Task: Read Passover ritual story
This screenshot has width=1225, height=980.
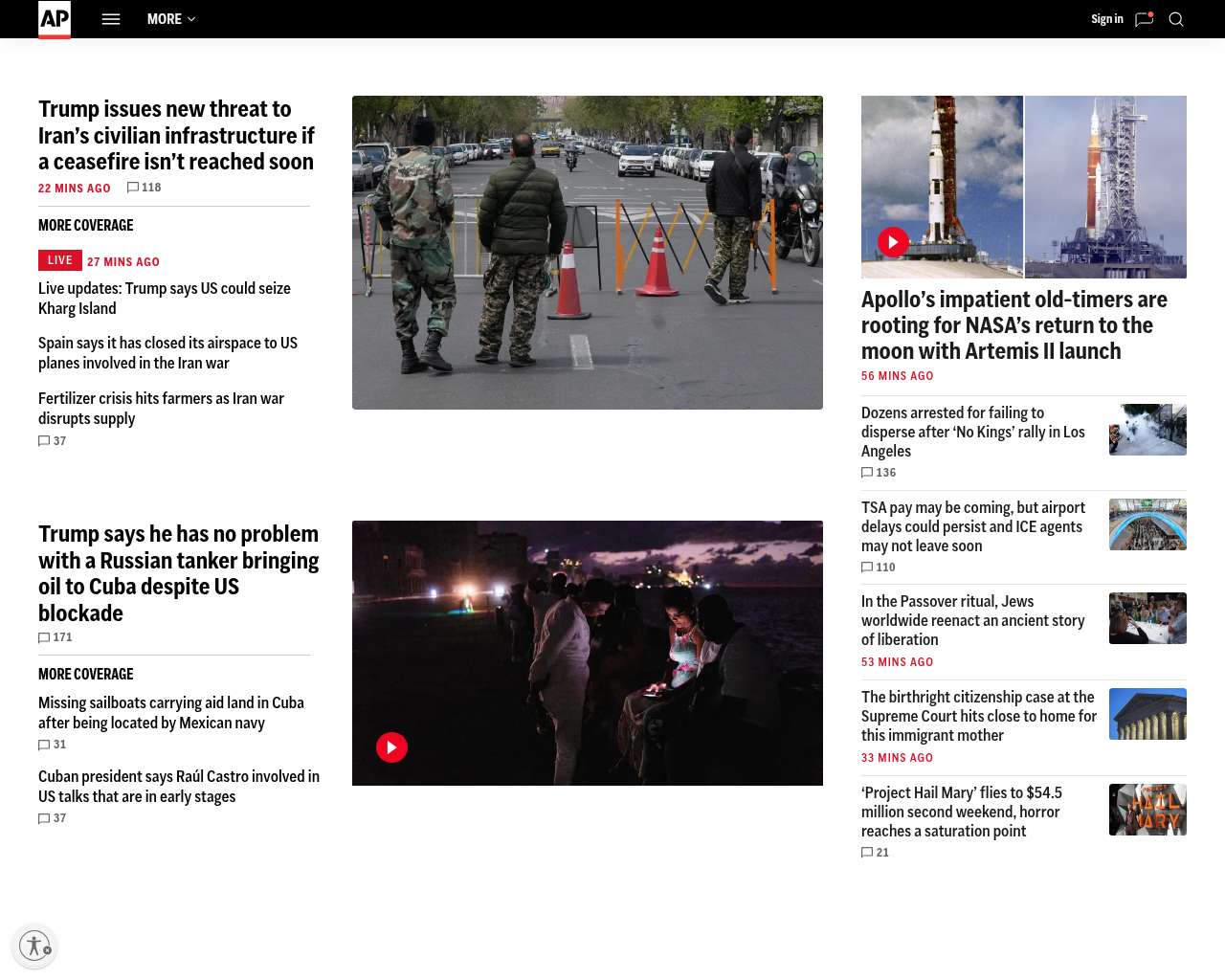Action: pos(973,620)
